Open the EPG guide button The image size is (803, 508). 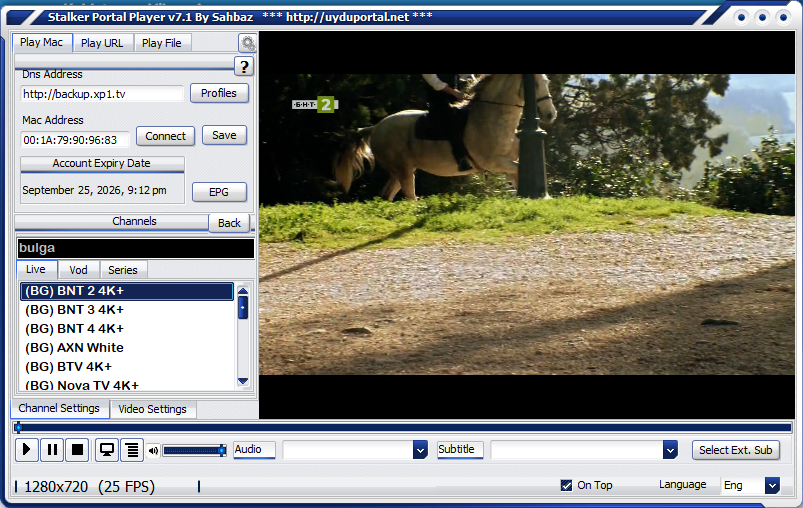coord(219,192)
